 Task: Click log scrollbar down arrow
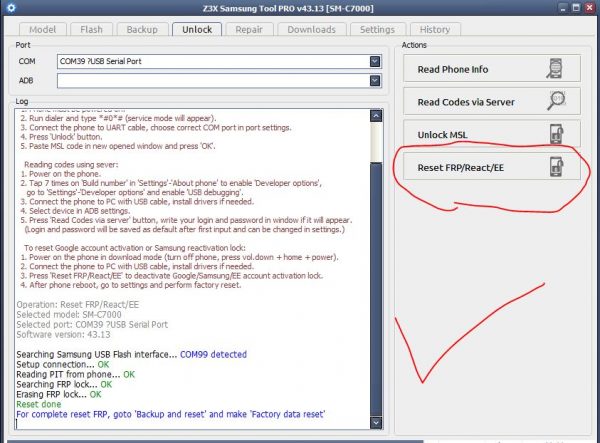coord(376,422)
